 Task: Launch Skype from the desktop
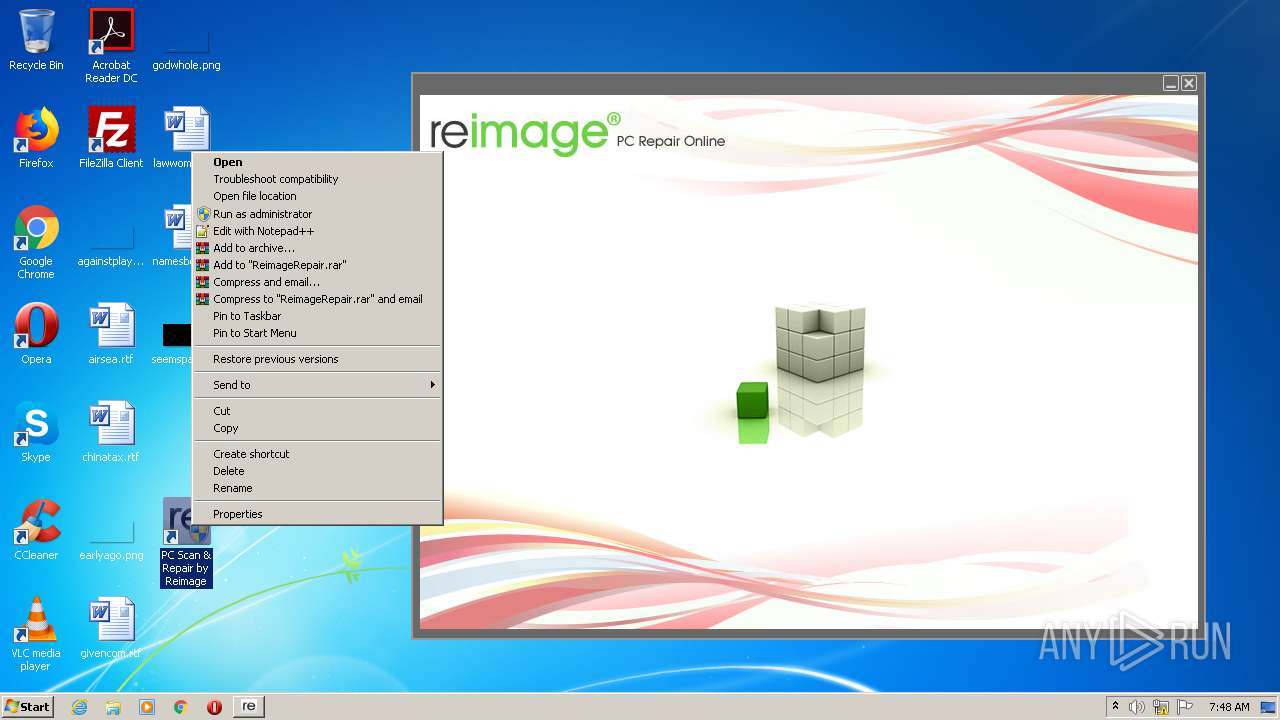point(36,432)
